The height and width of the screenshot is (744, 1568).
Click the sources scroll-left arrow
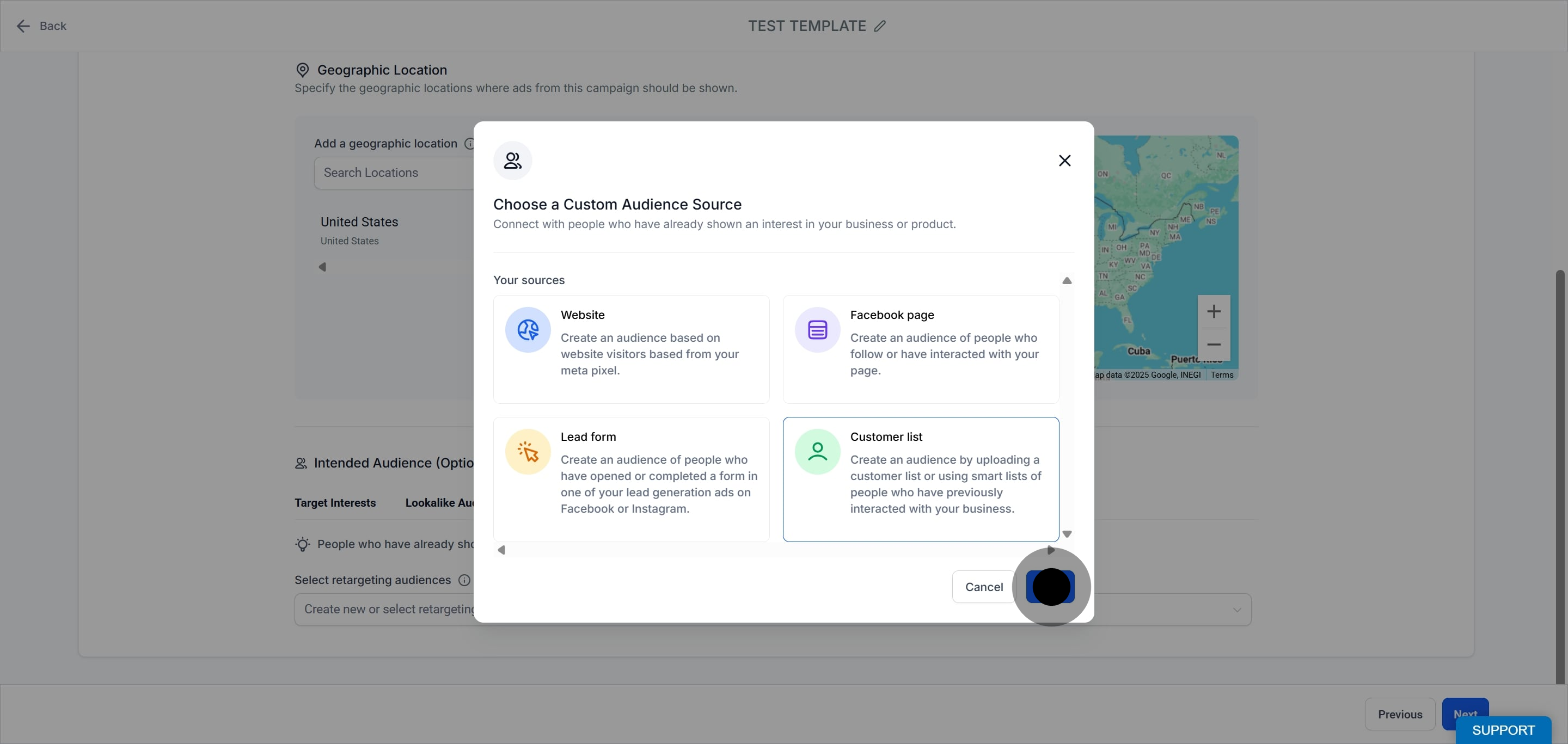(501, 550)
